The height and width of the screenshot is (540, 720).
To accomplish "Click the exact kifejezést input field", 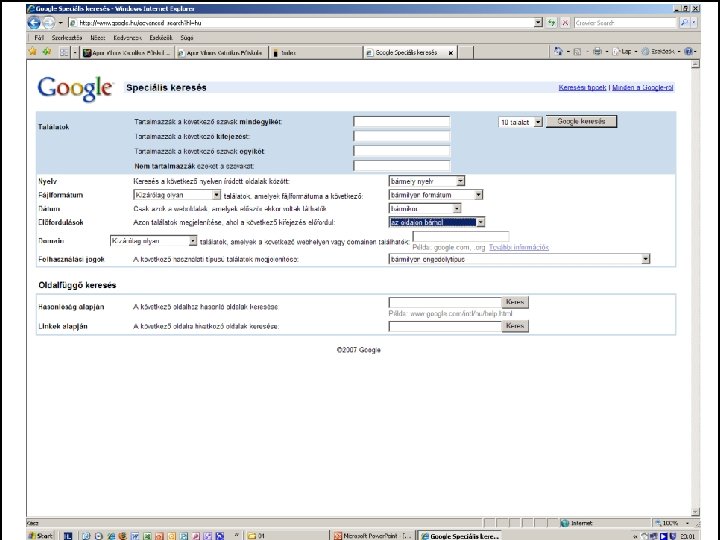I will [402, 136].
